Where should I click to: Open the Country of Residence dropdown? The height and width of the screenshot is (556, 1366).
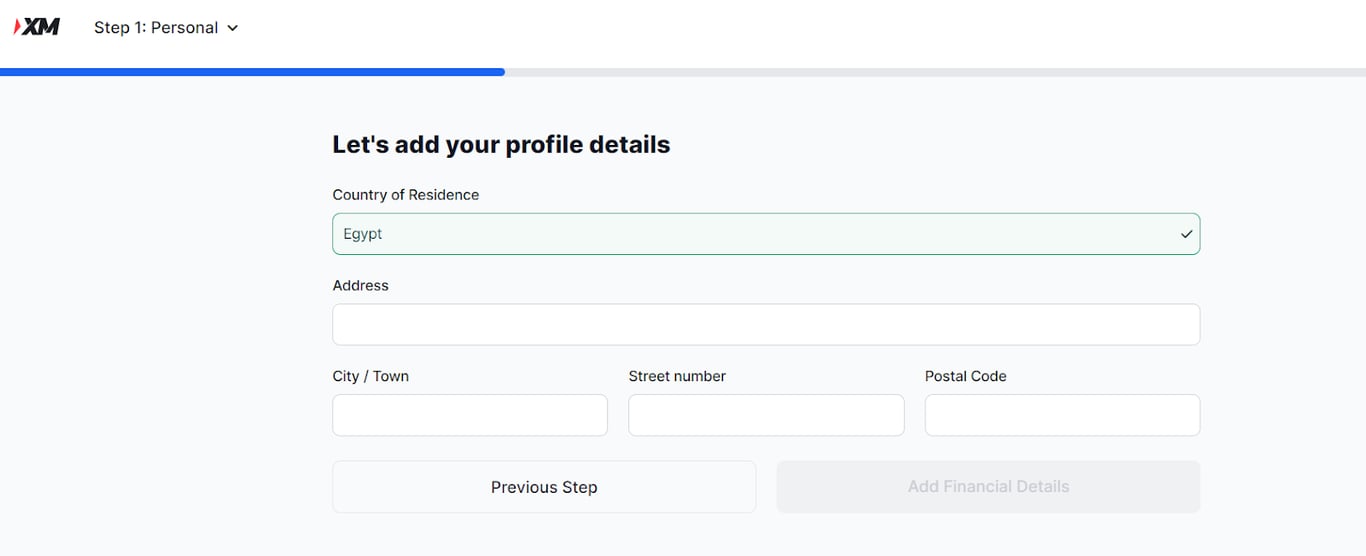[765, 234]
